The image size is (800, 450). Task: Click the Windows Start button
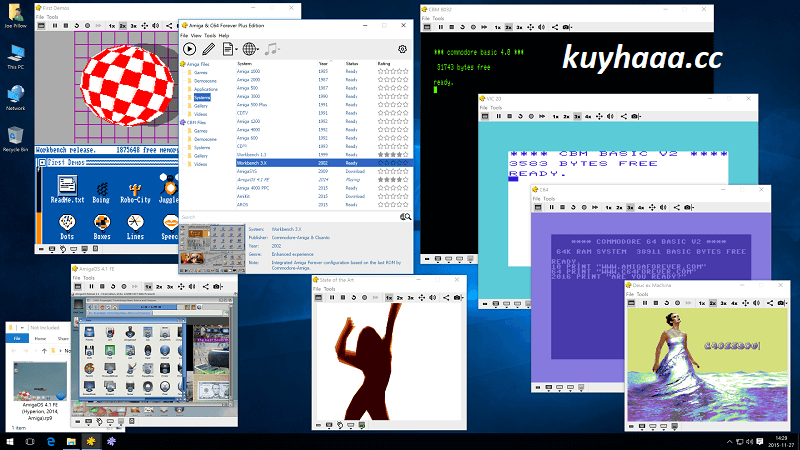click(10, 441)
